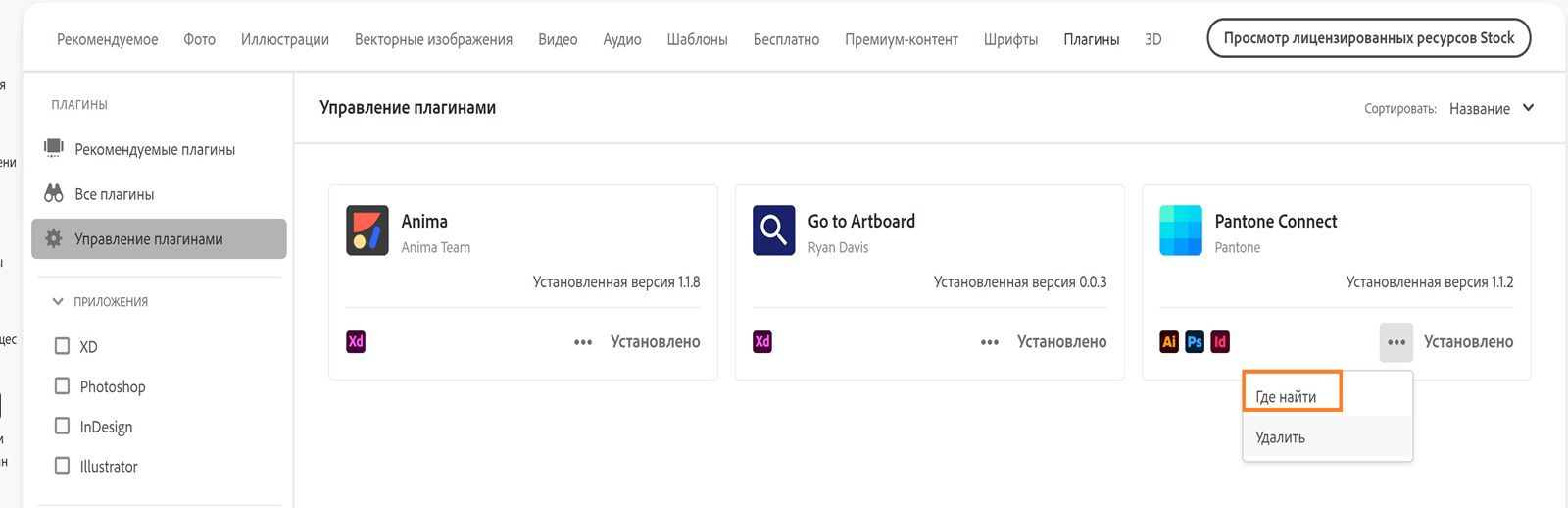Toggle the Illustrator application checkbox

click(x=62, y=466)
